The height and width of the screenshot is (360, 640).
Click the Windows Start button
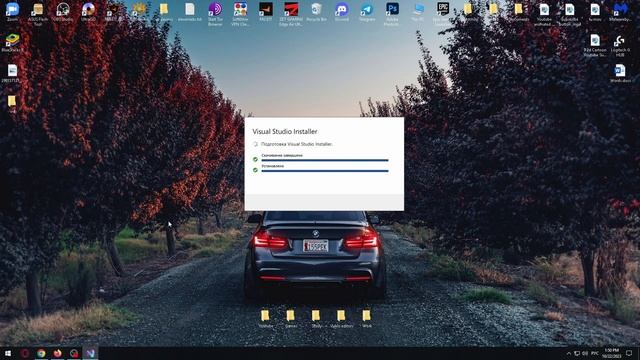pos(8,353)
